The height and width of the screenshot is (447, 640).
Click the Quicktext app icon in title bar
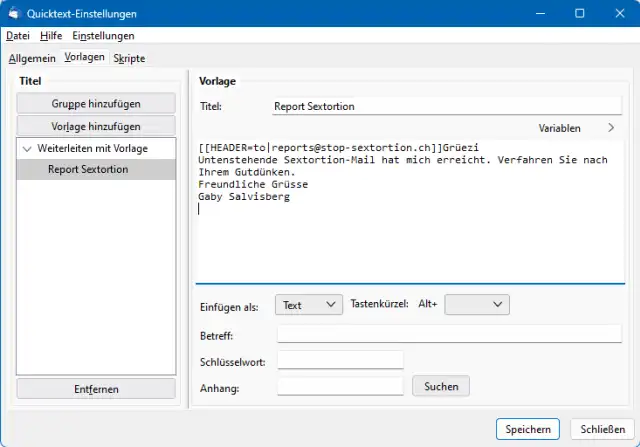(14, 14)
